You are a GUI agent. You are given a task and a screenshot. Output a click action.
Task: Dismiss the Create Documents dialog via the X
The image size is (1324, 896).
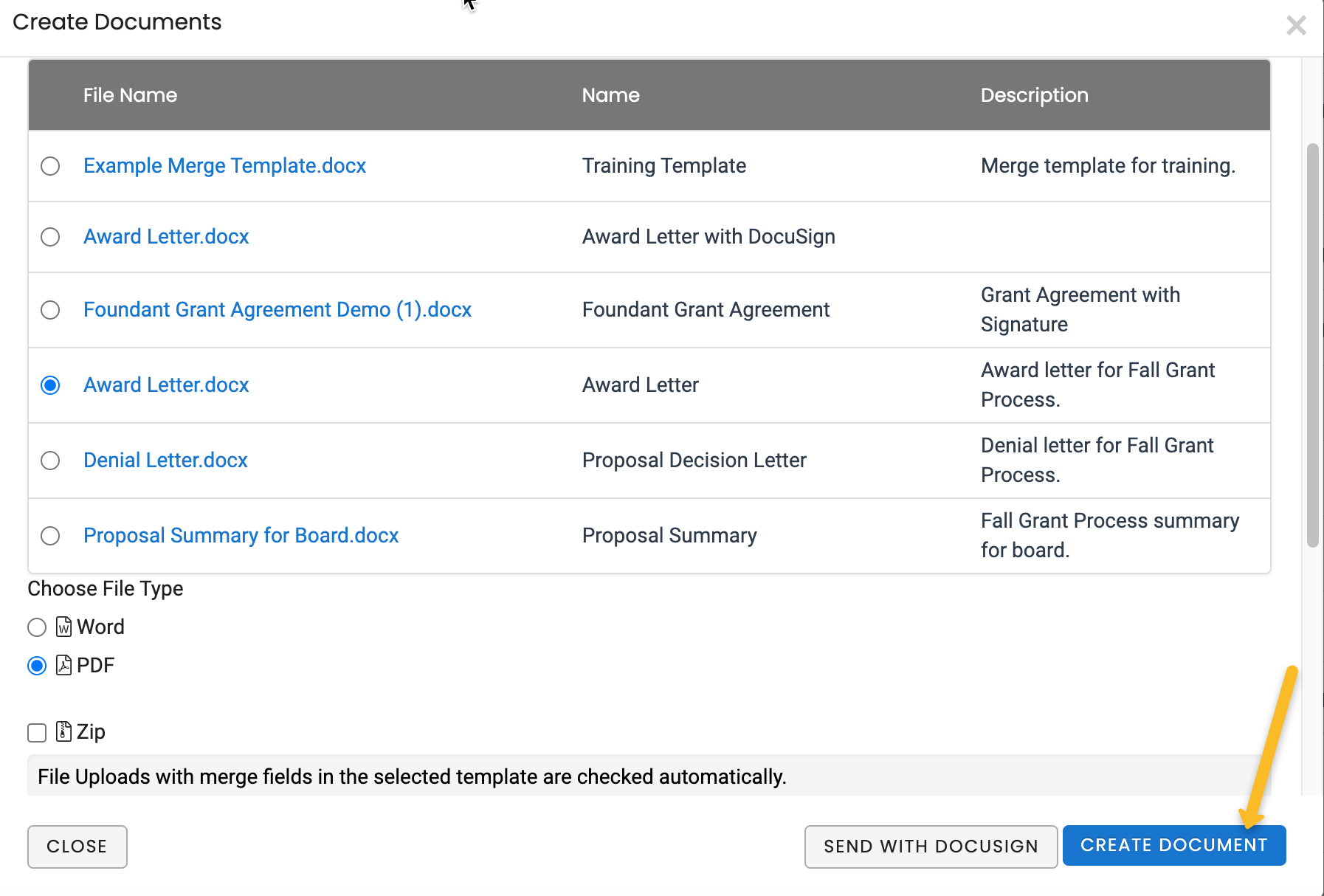(1296, 25)
